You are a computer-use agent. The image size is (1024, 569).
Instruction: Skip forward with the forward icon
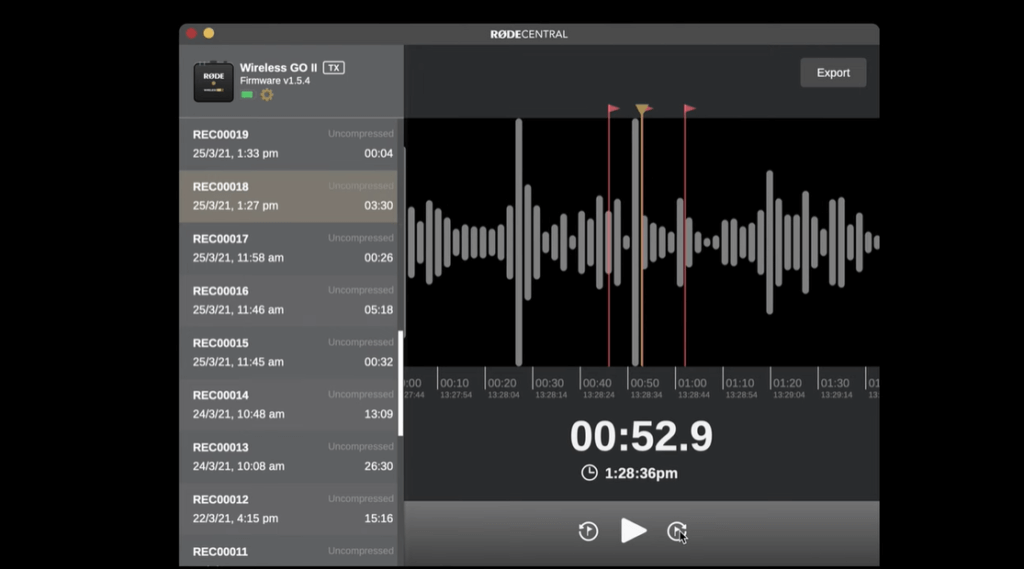pyautogui.click(x=677, y=531)
